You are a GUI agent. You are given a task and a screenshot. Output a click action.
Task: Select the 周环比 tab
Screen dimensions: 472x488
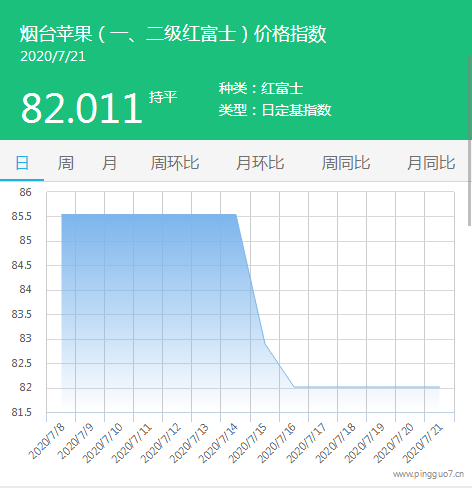(x=175, y=163)
